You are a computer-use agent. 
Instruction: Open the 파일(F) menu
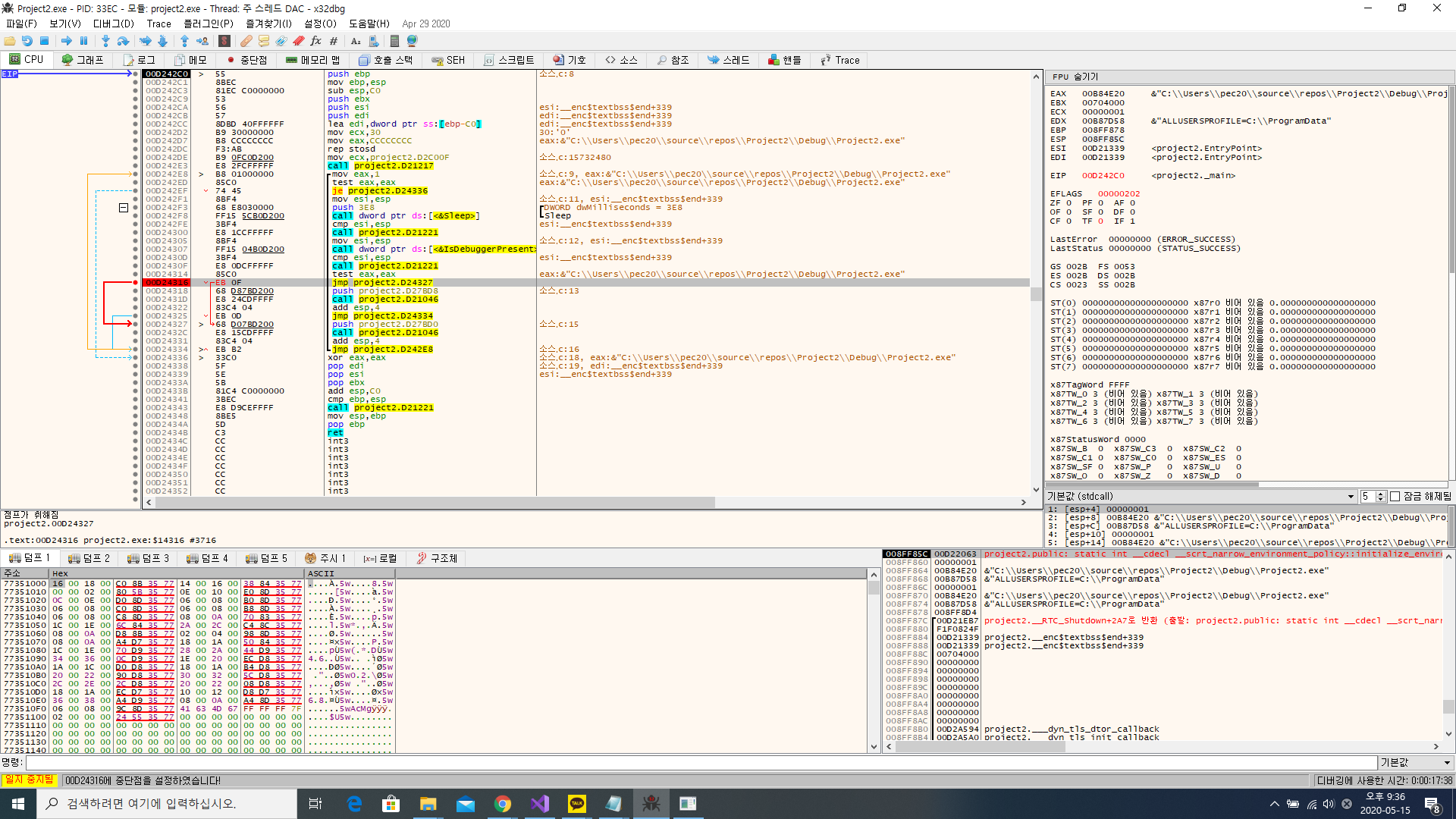pyautogui.click(x=21, y=24)
